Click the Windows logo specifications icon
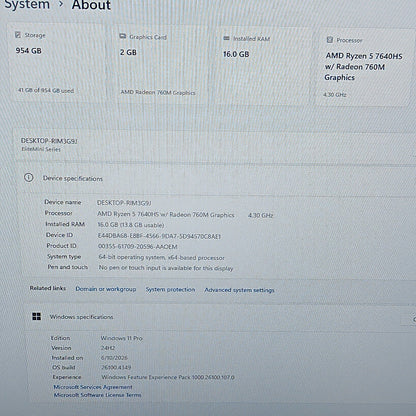Viewport: 416px width, 416px height. click(x=37, y=316)
